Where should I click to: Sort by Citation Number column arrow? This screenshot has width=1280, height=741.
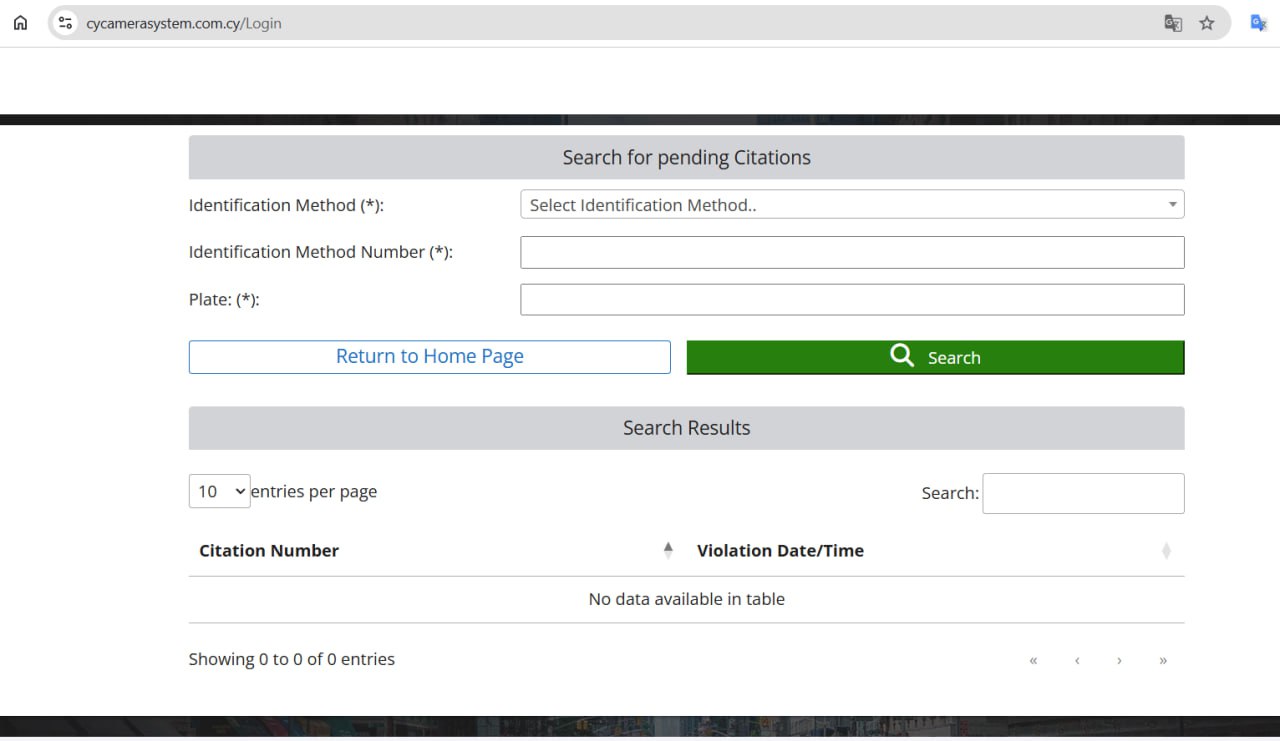(668, 550)
